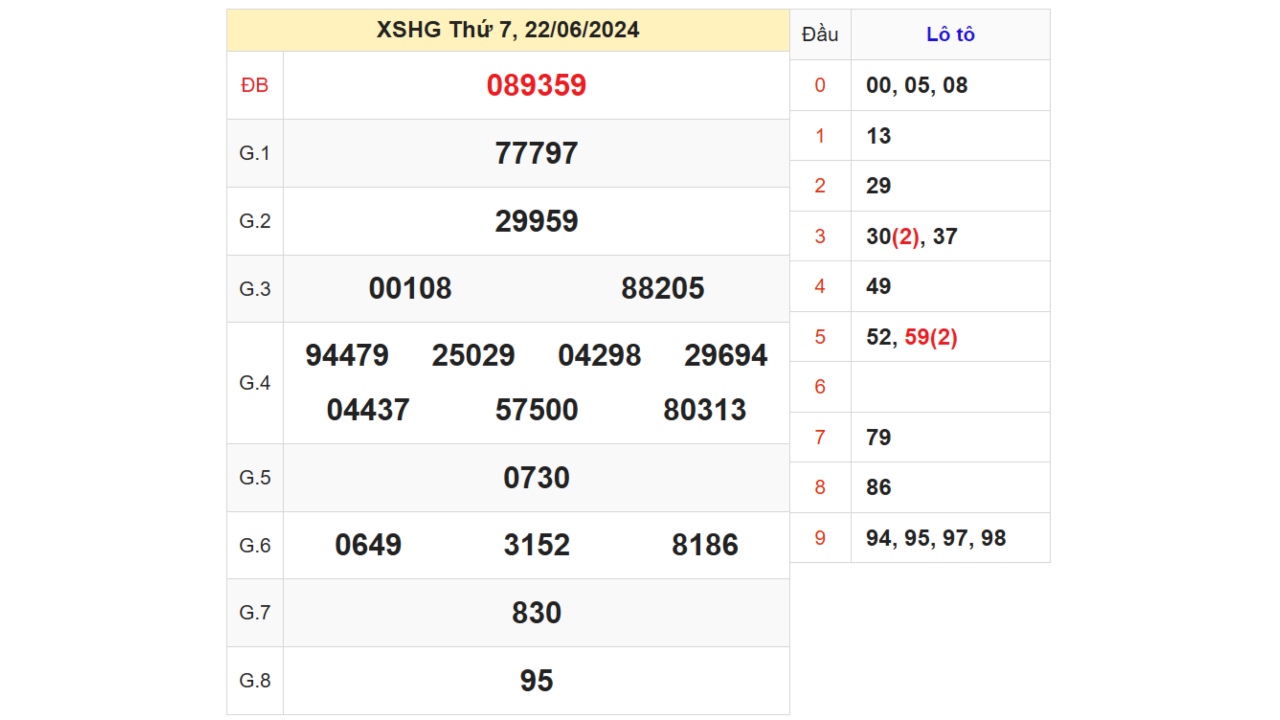Click head digit 3 in Đầu column
The height and width of the screenshot is (720, 1280).
[820, 237]
